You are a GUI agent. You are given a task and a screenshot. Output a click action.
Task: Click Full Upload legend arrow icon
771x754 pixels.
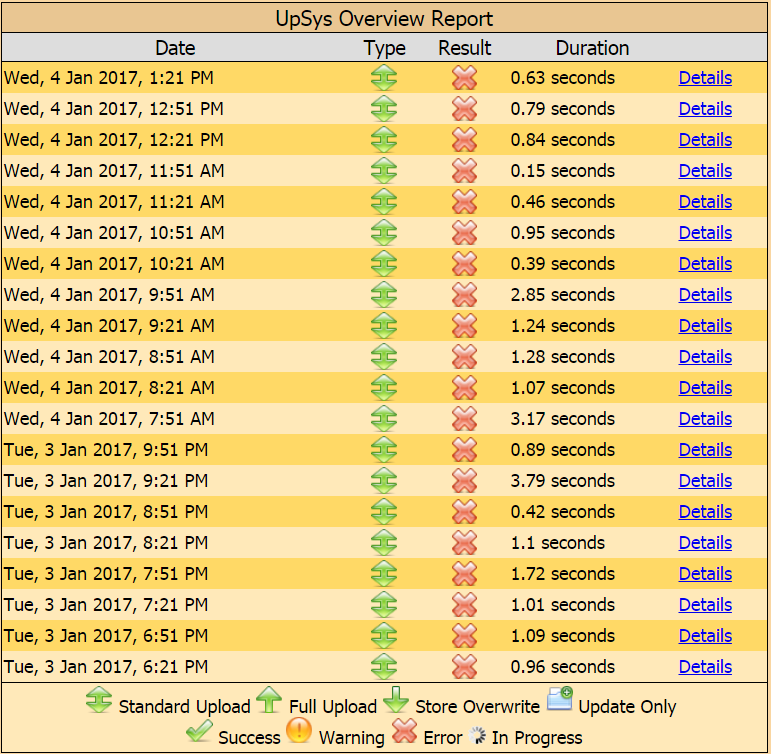pos(269,700)
